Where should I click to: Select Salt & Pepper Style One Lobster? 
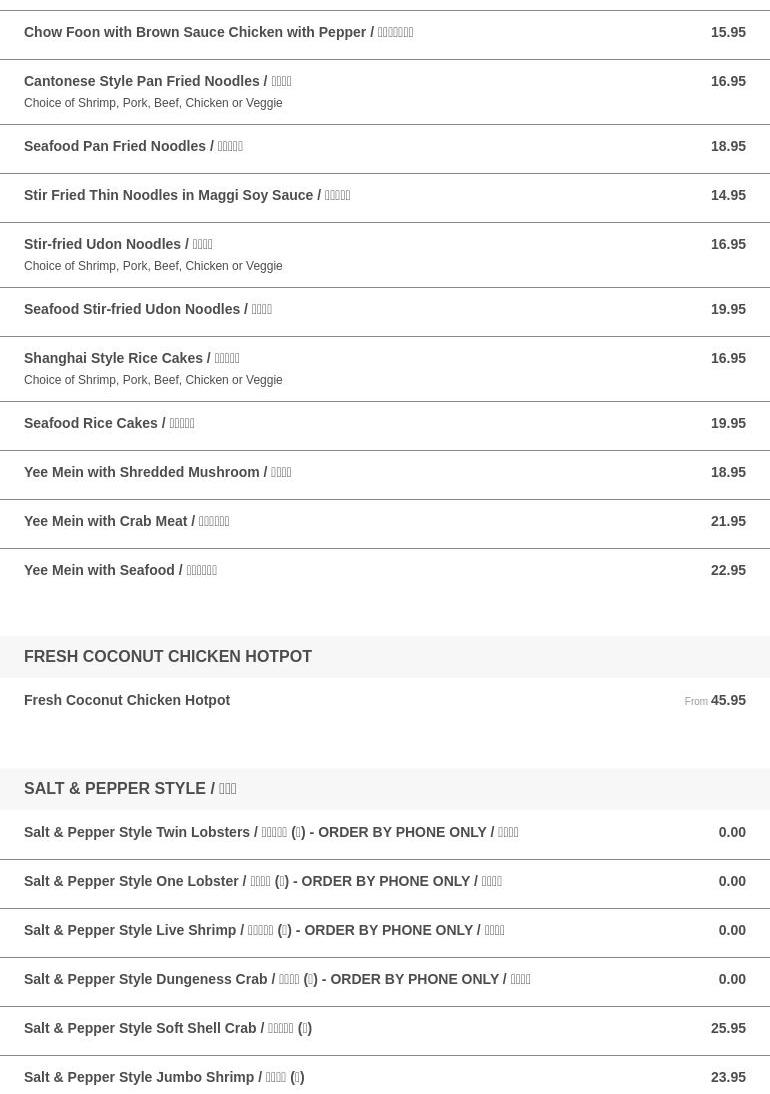coord(385,884)
